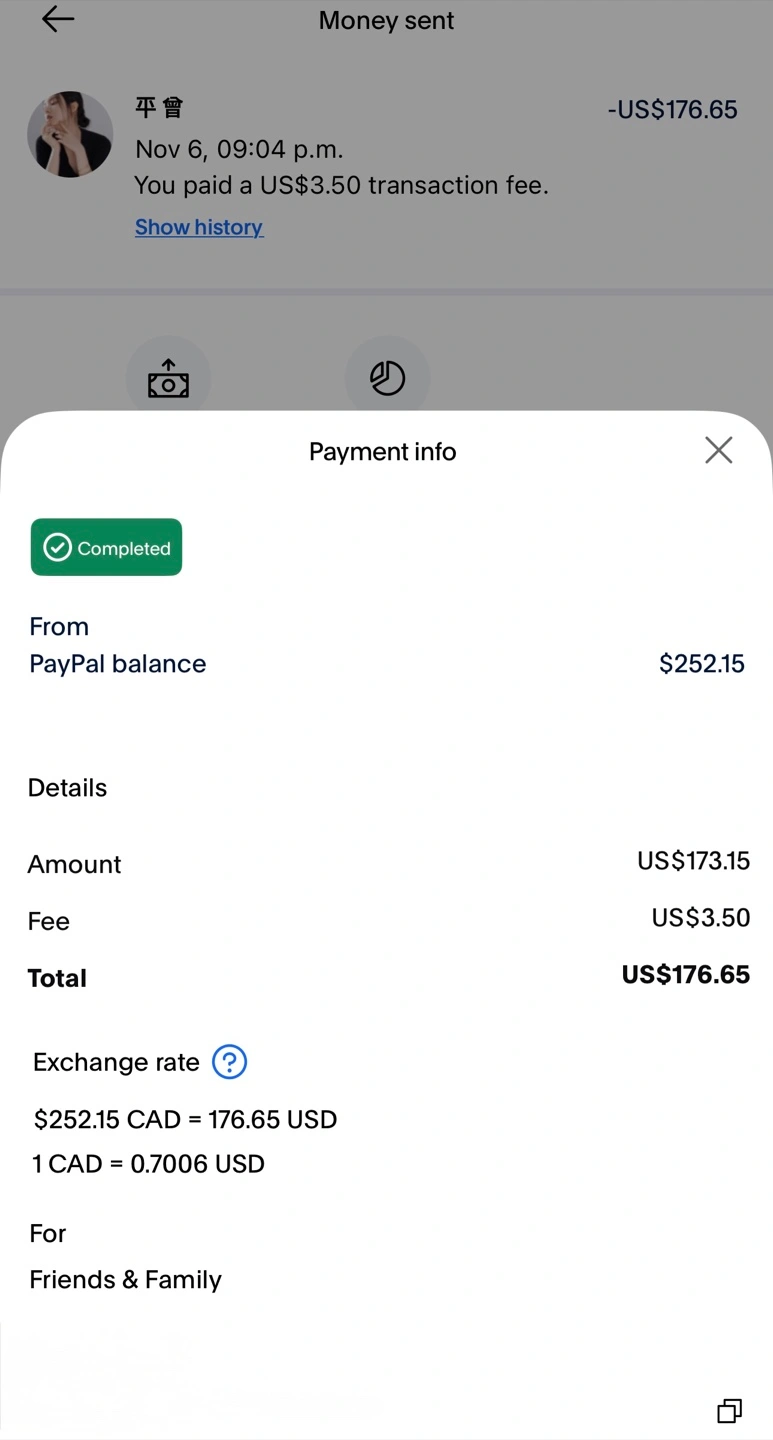The image size is (773, 1440).
Task: Tap the Amount US$173.15 value
Action: point(693,861)
